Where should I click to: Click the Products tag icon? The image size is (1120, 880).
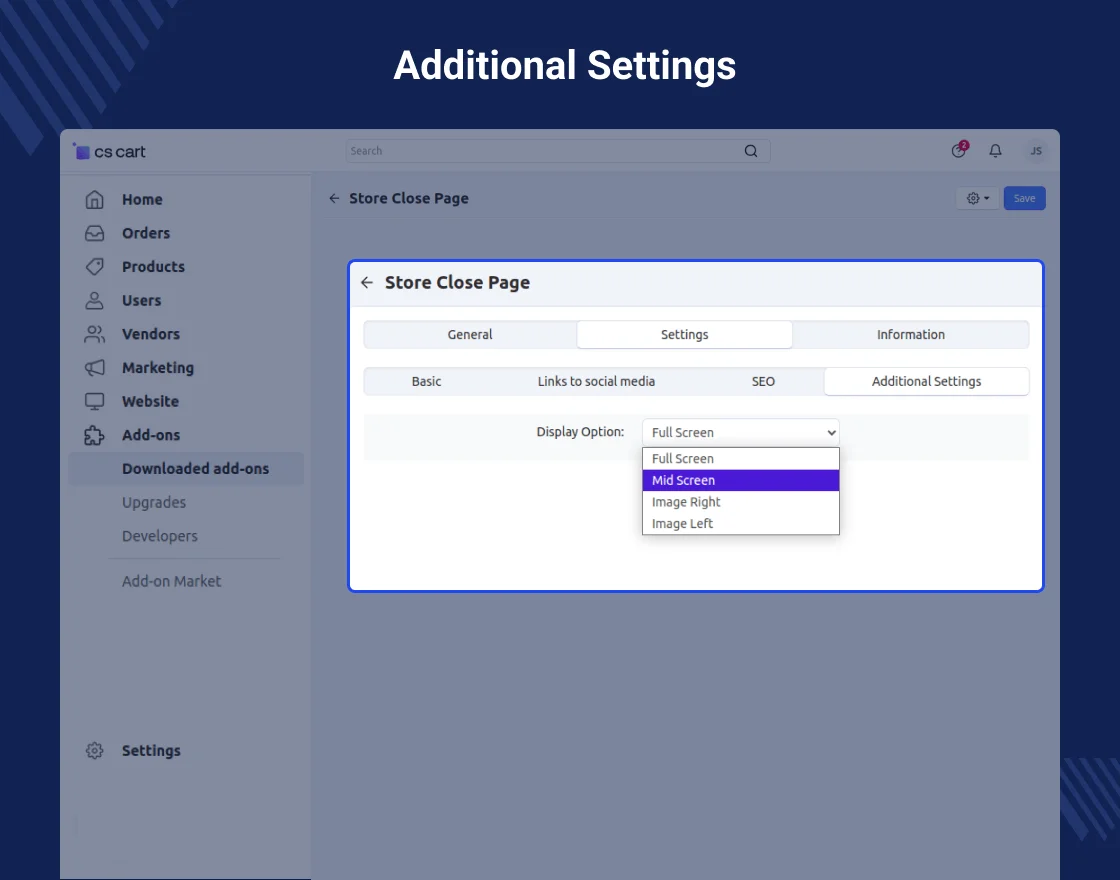95,267
